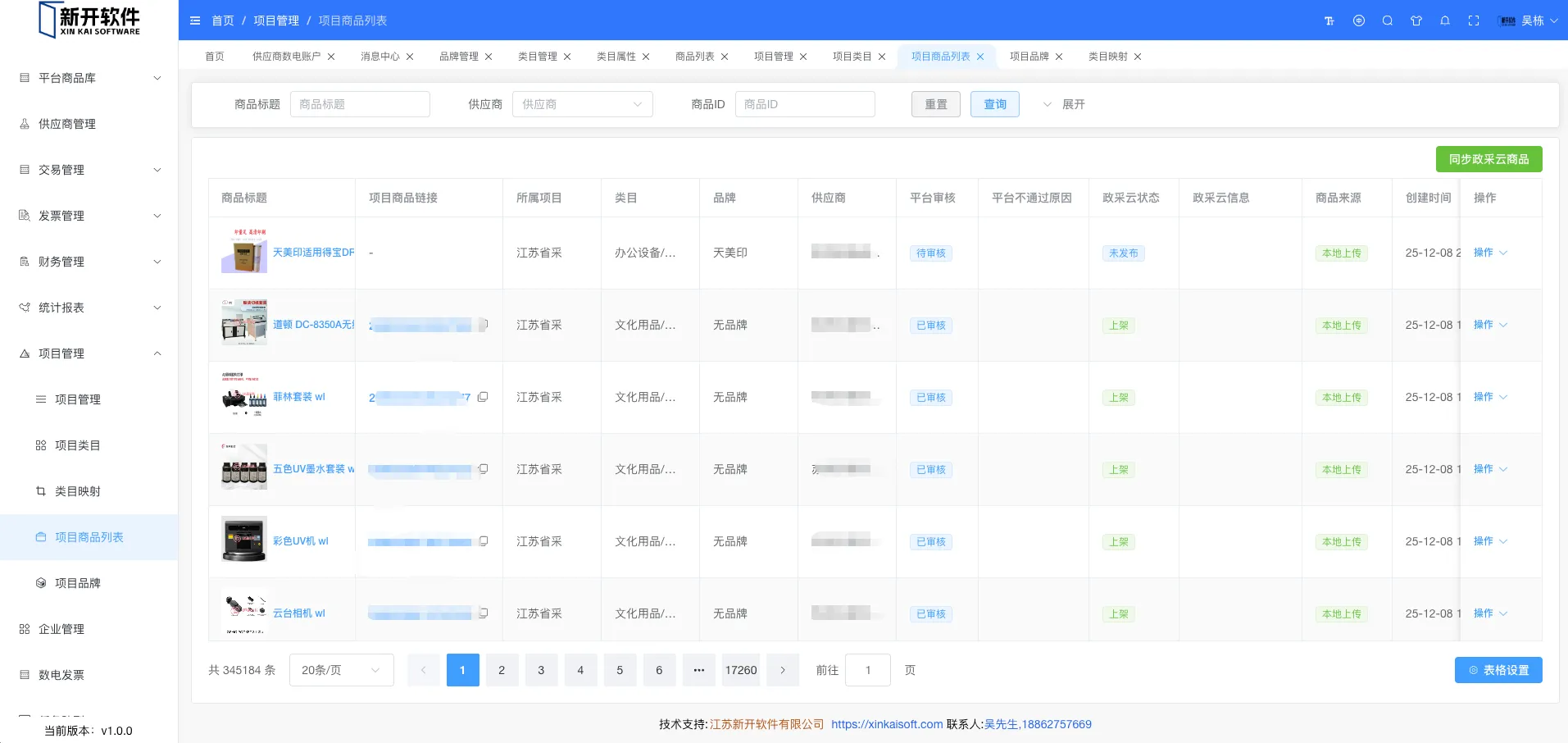
Task: Click the 商品标题 input field
Action: pos(360,104)
